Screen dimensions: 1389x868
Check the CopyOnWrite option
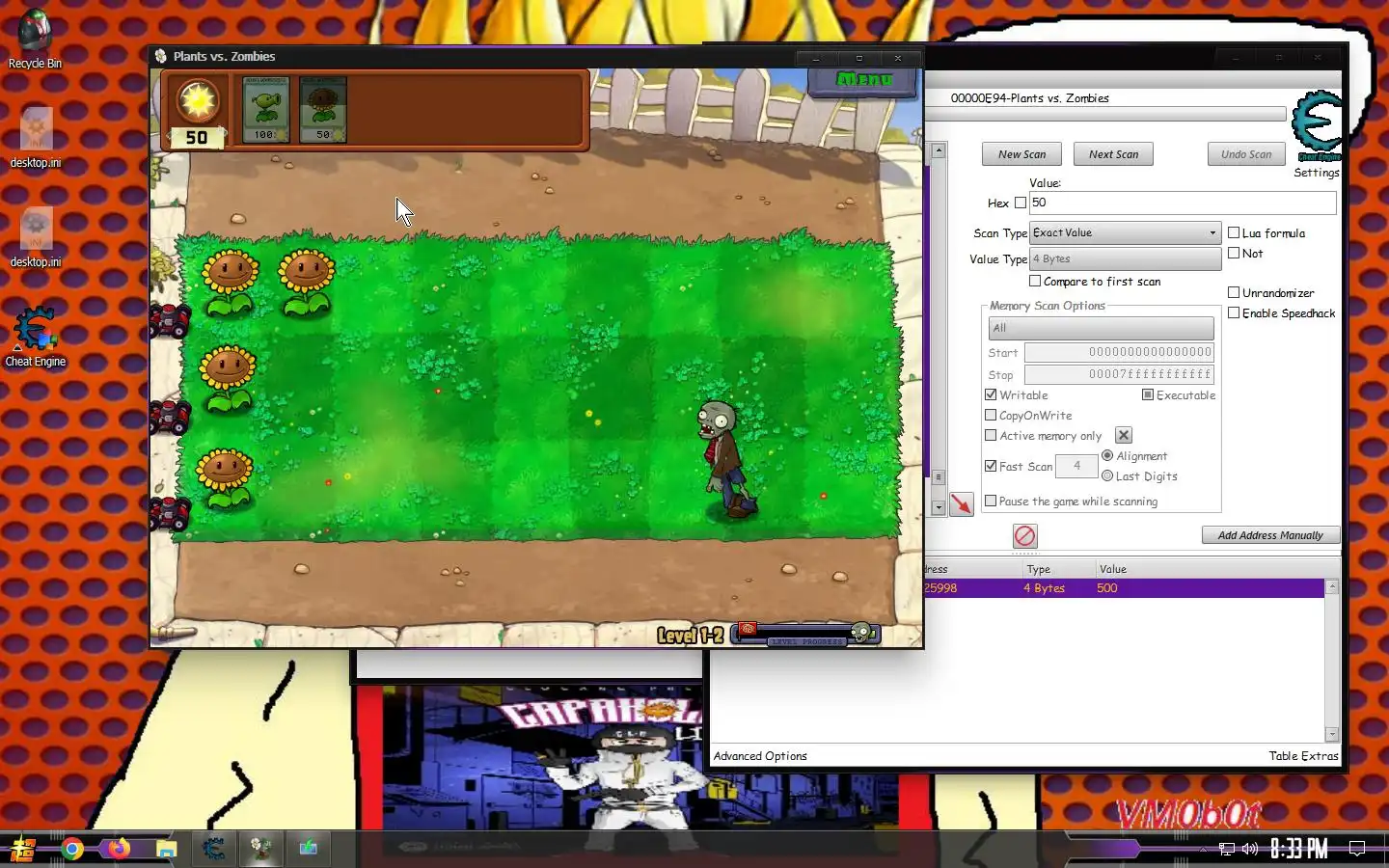pos(991,415)
